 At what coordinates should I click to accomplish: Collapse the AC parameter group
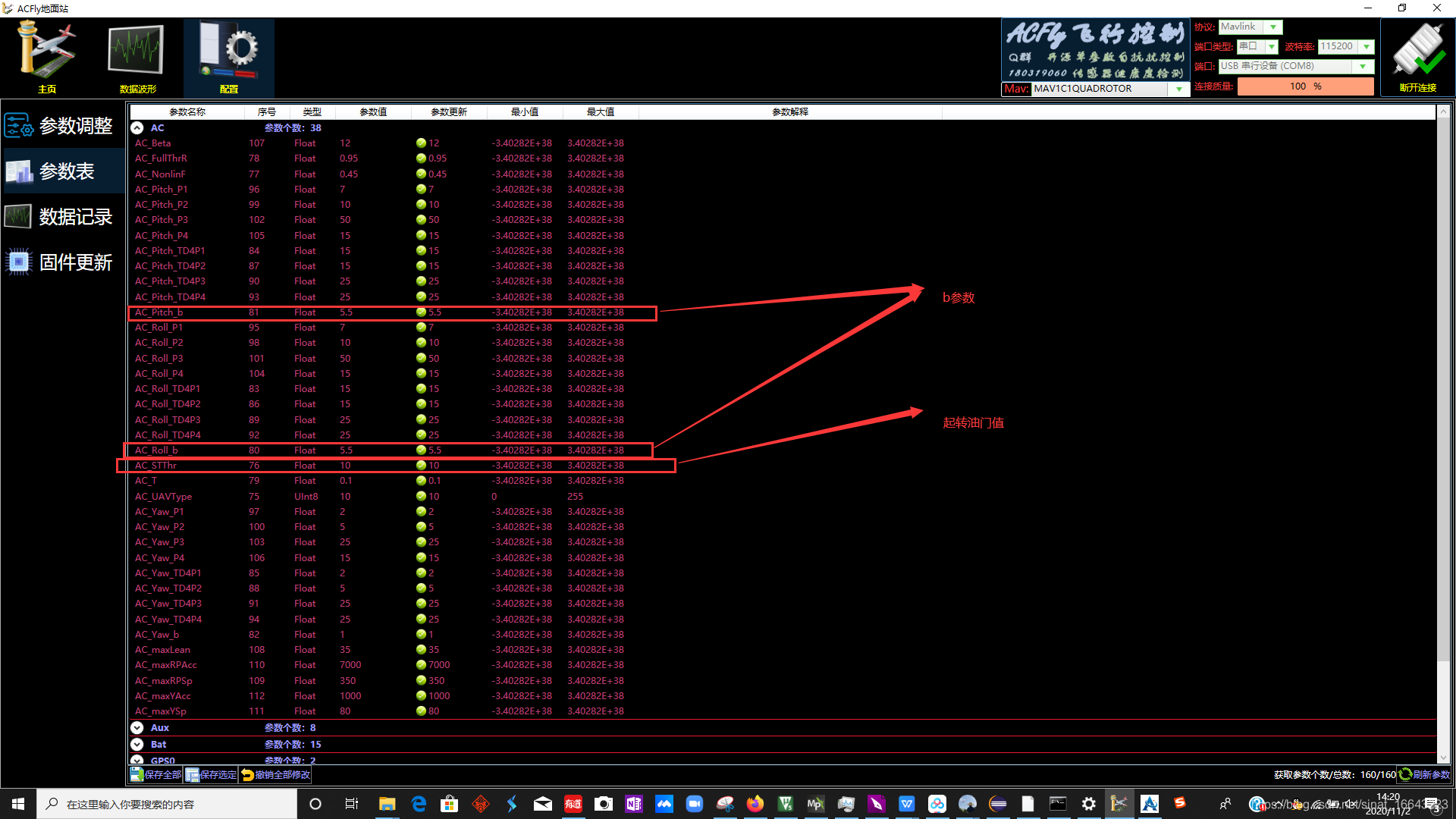[137, 128]
